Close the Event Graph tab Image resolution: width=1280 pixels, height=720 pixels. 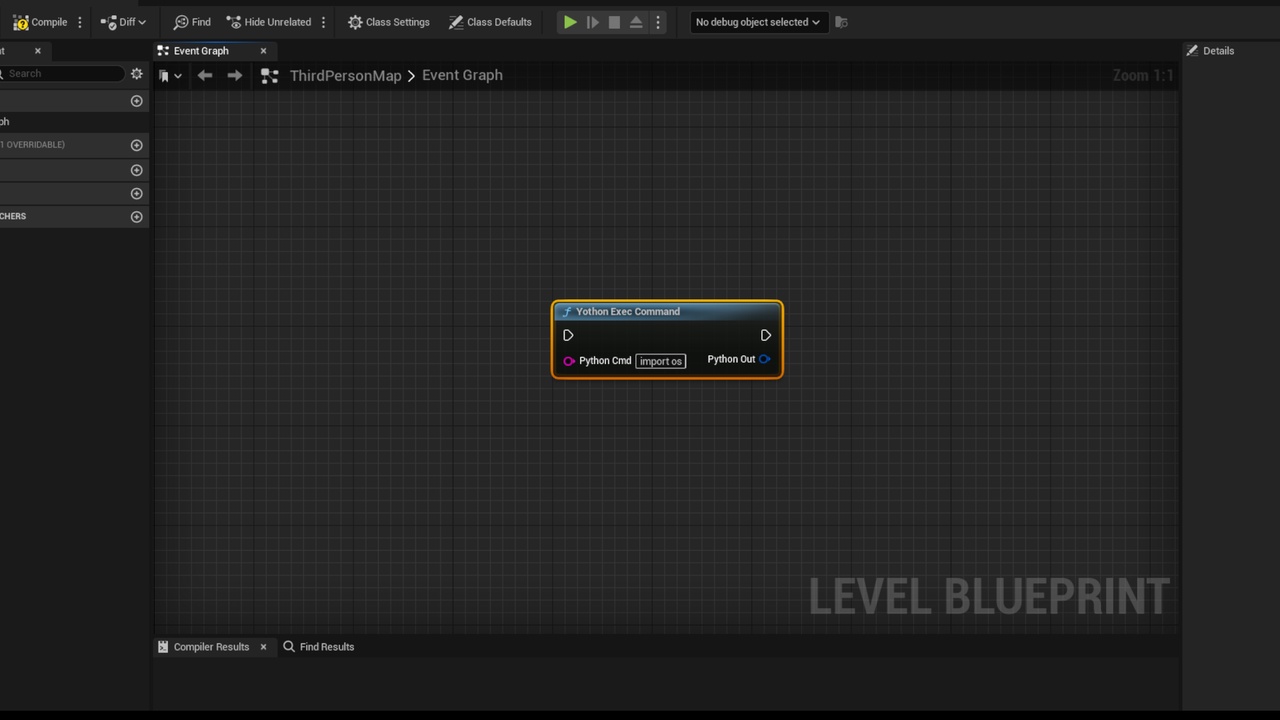(264, 51)
